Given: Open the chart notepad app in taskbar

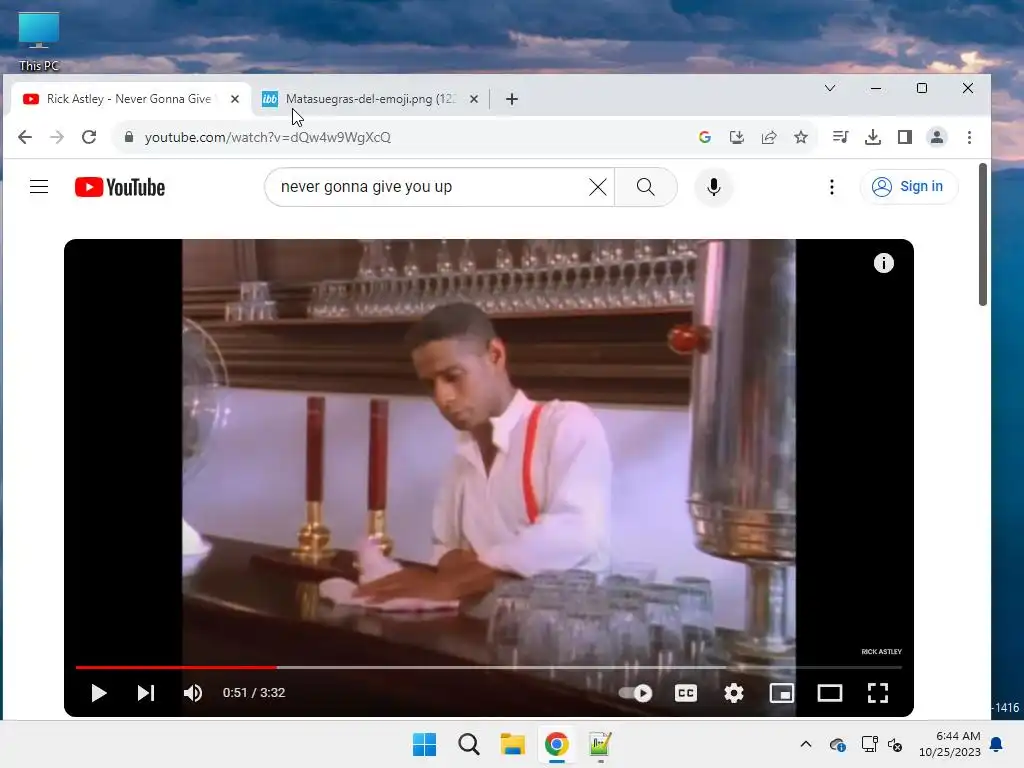Looking at the screenshot, I should coord(600,744).
